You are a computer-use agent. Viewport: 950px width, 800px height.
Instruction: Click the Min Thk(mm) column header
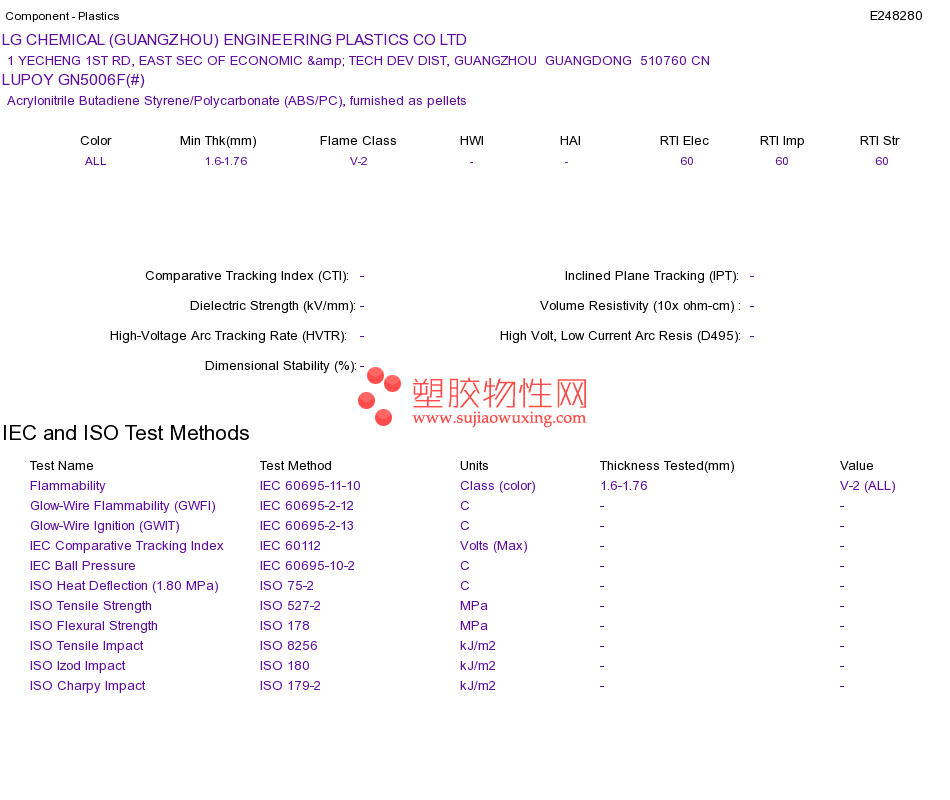tap(218, 141)
